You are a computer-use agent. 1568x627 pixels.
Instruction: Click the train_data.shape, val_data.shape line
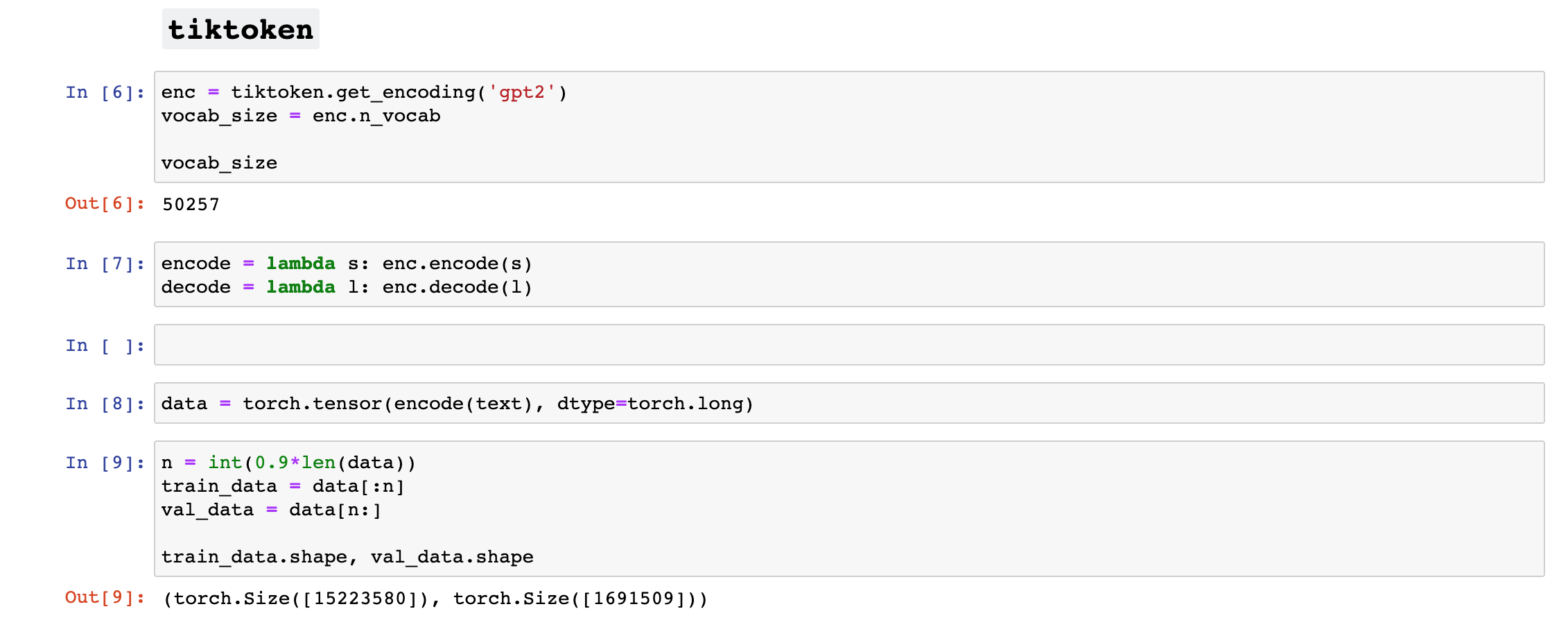347,557
